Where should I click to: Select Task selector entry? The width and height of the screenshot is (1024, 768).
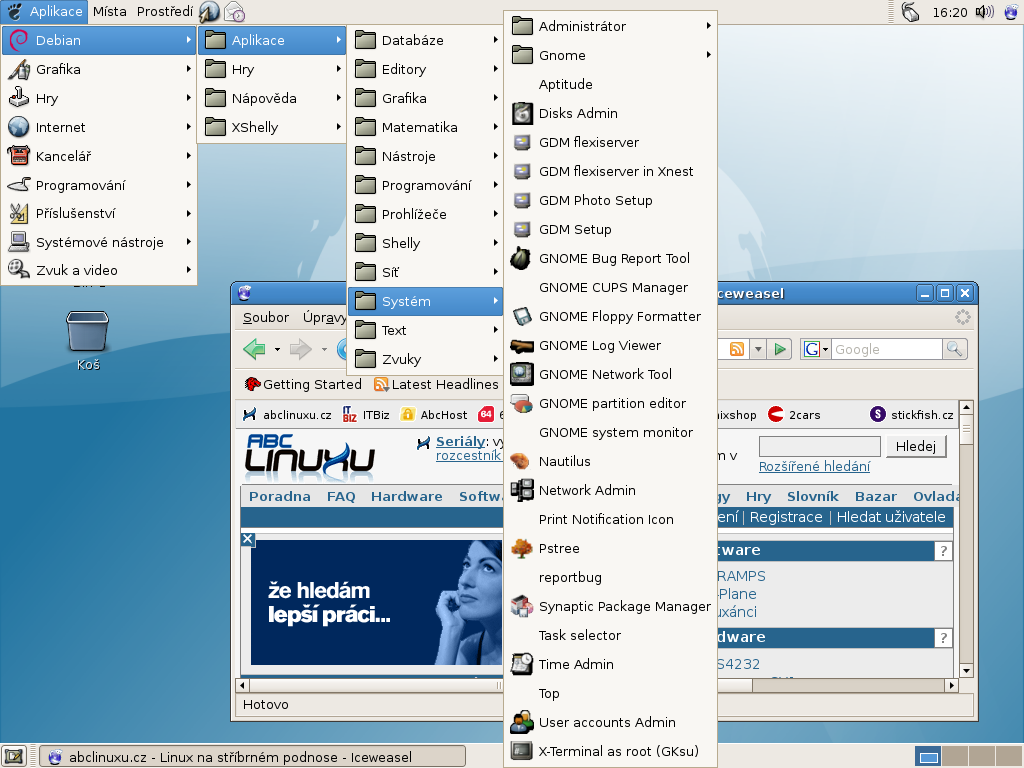610,635
